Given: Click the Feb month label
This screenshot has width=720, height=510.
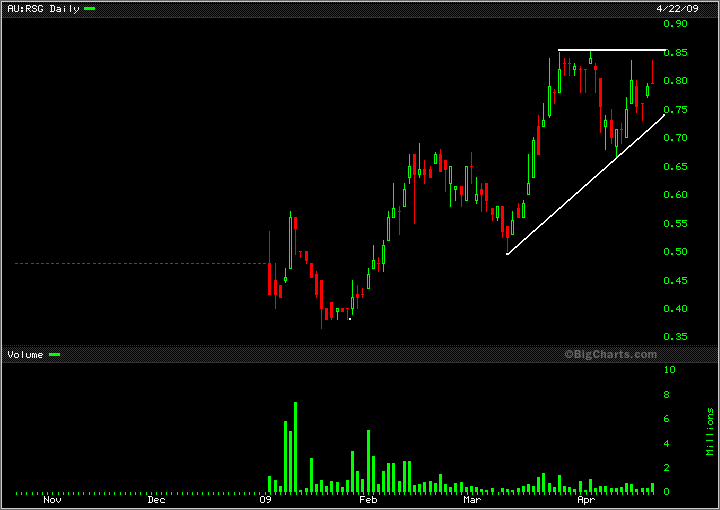Looking at the screenshot, I should tap(368, 500).
